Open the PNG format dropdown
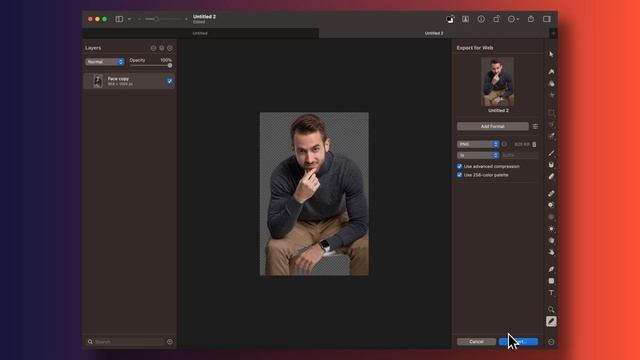The image size is (640, 360). 478,144
